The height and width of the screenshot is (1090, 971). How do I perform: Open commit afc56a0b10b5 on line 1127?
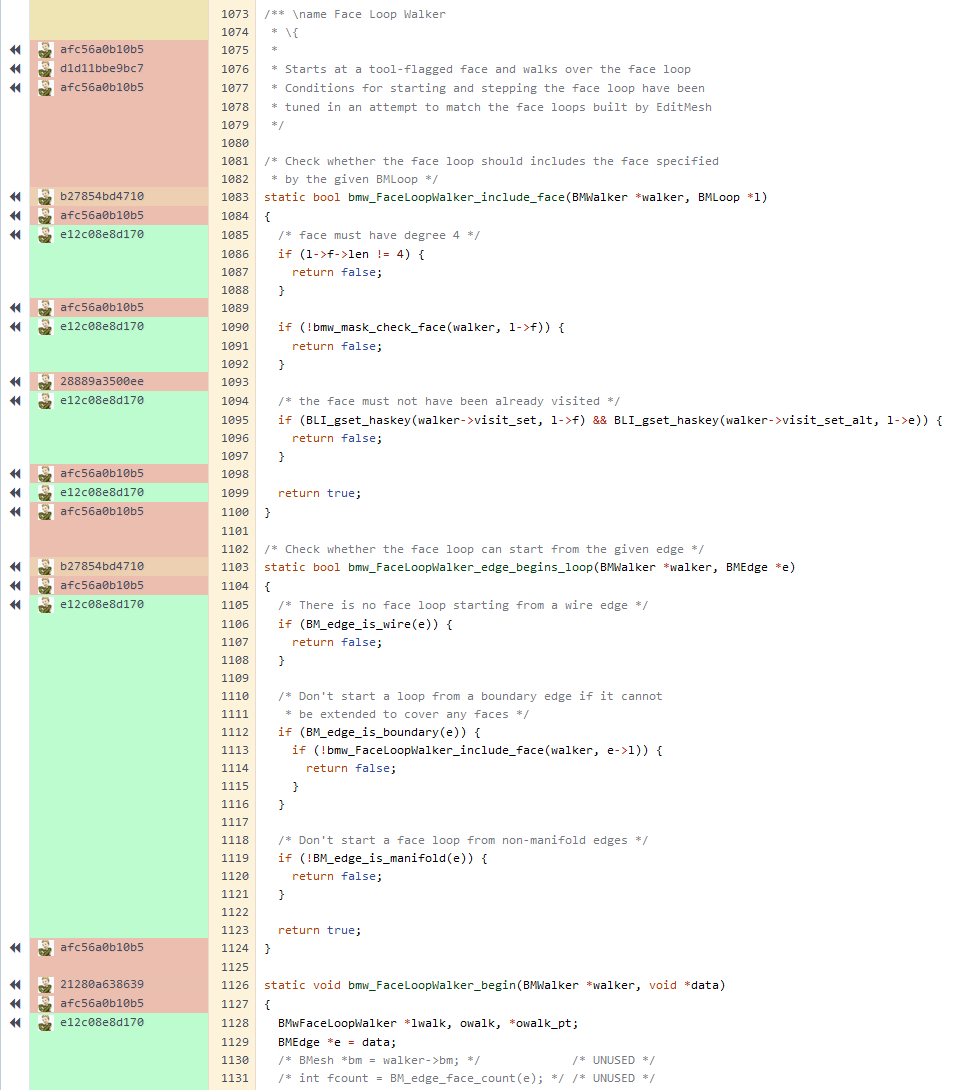coord(102,1003)
